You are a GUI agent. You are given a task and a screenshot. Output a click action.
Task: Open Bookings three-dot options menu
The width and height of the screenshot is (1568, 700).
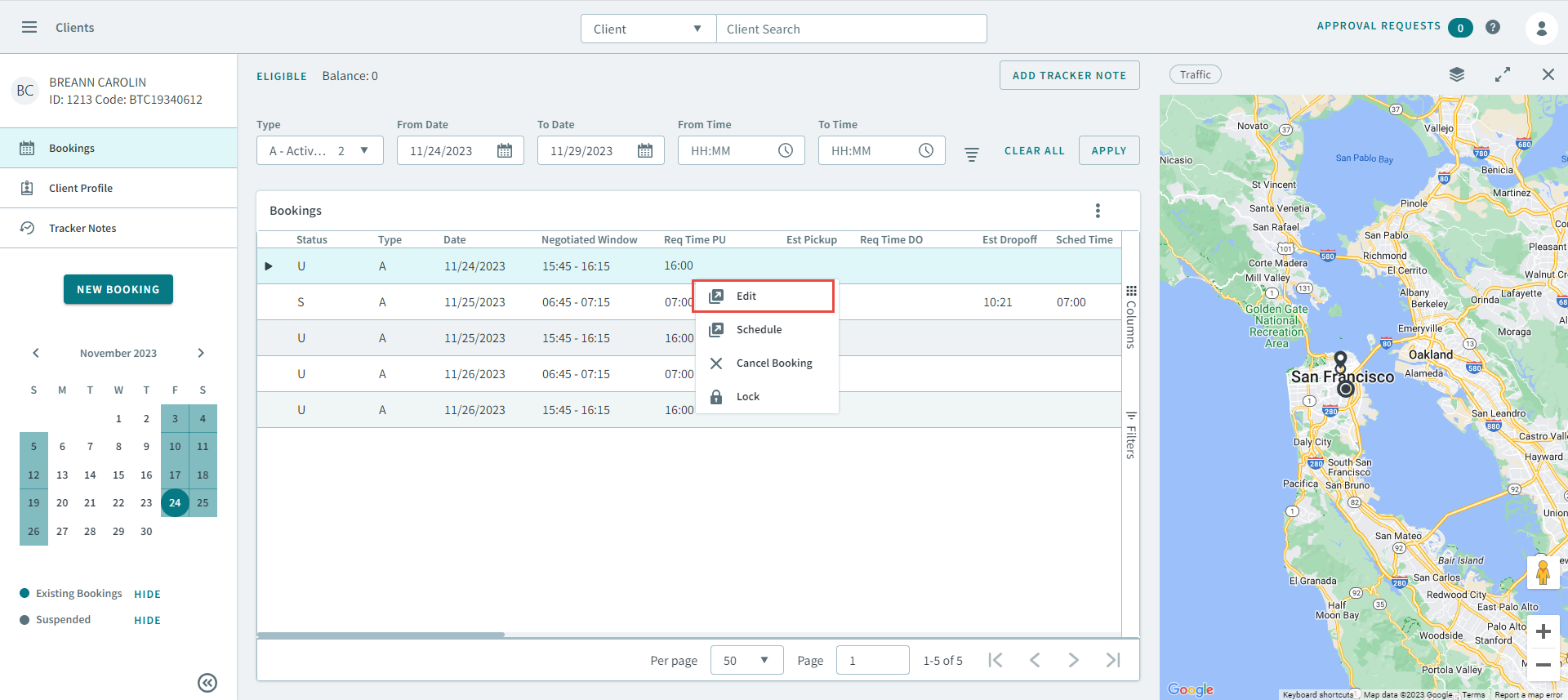click(x=1097, y=211)
